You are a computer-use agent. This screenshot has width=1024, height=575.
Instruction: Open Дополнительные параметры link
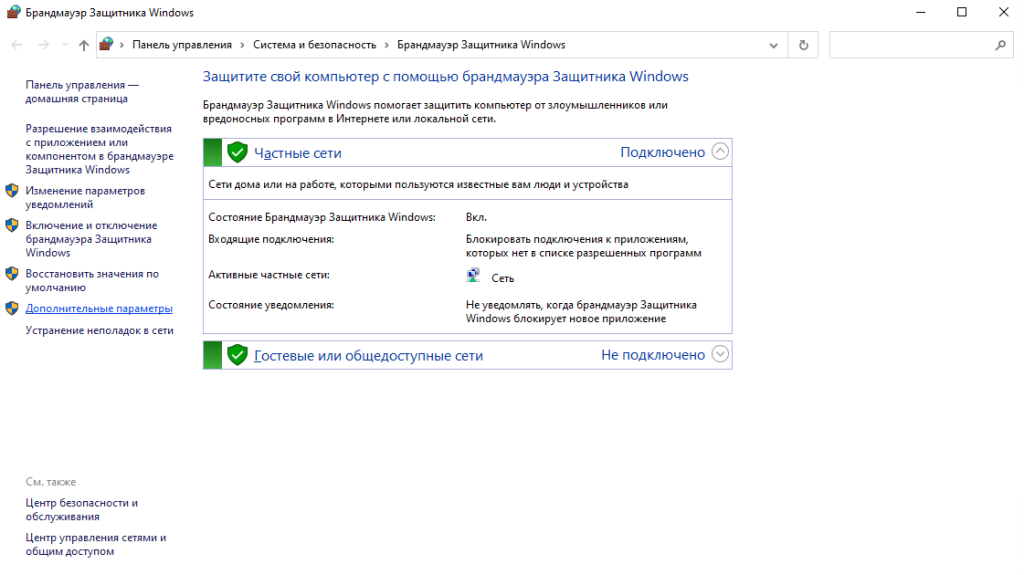99,308
